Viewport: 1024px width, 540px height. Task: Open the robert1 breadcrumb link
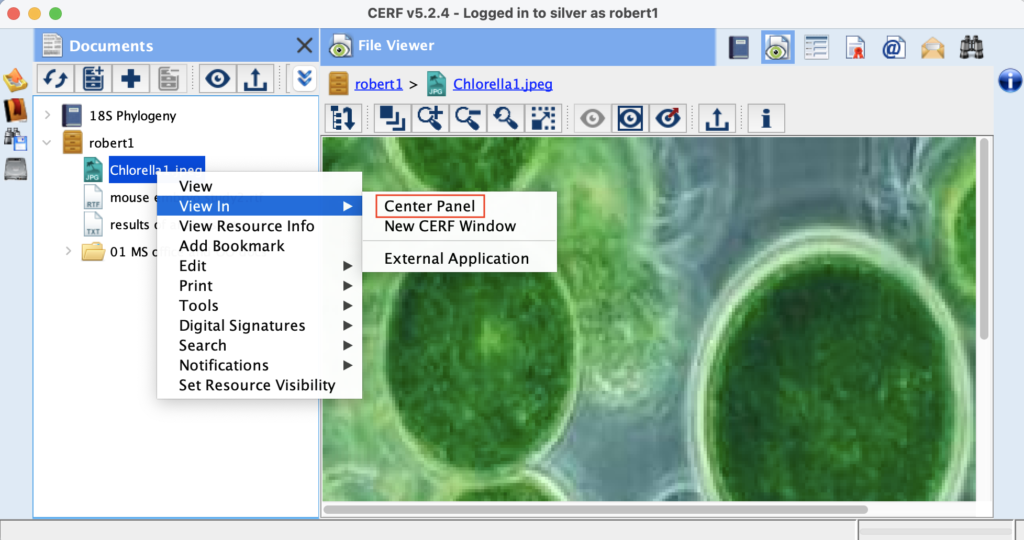pos(378,84)
